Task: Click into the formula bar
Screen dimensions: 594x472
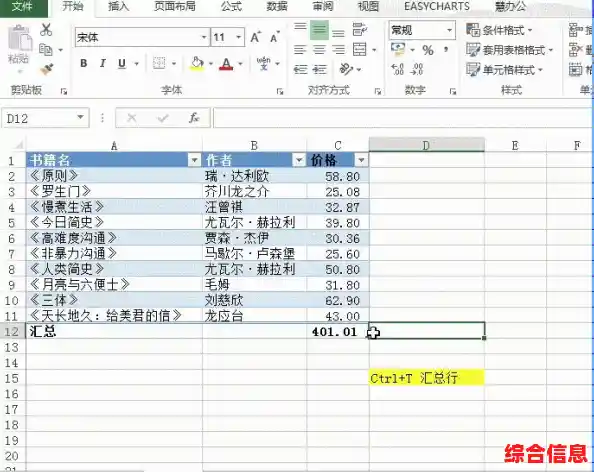Action: [402, 118]
